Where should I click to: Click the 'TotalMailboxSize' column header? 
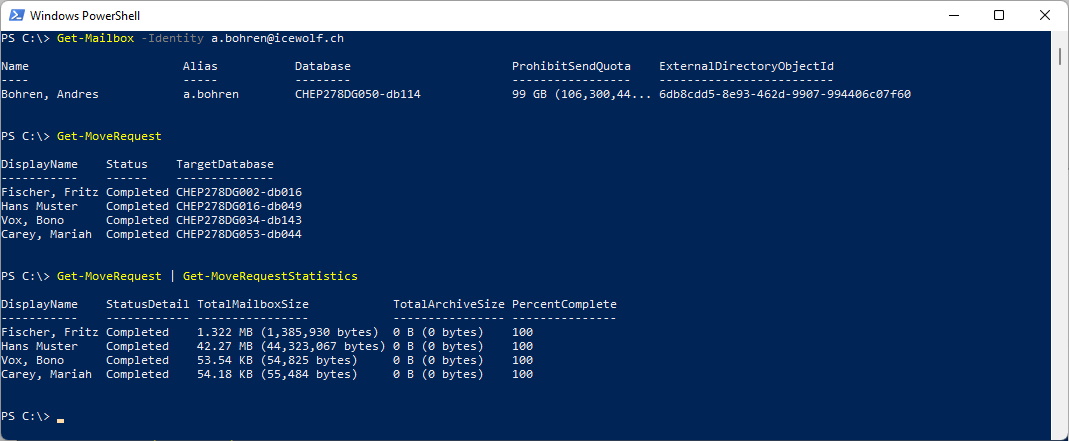(x=253, y=304)
